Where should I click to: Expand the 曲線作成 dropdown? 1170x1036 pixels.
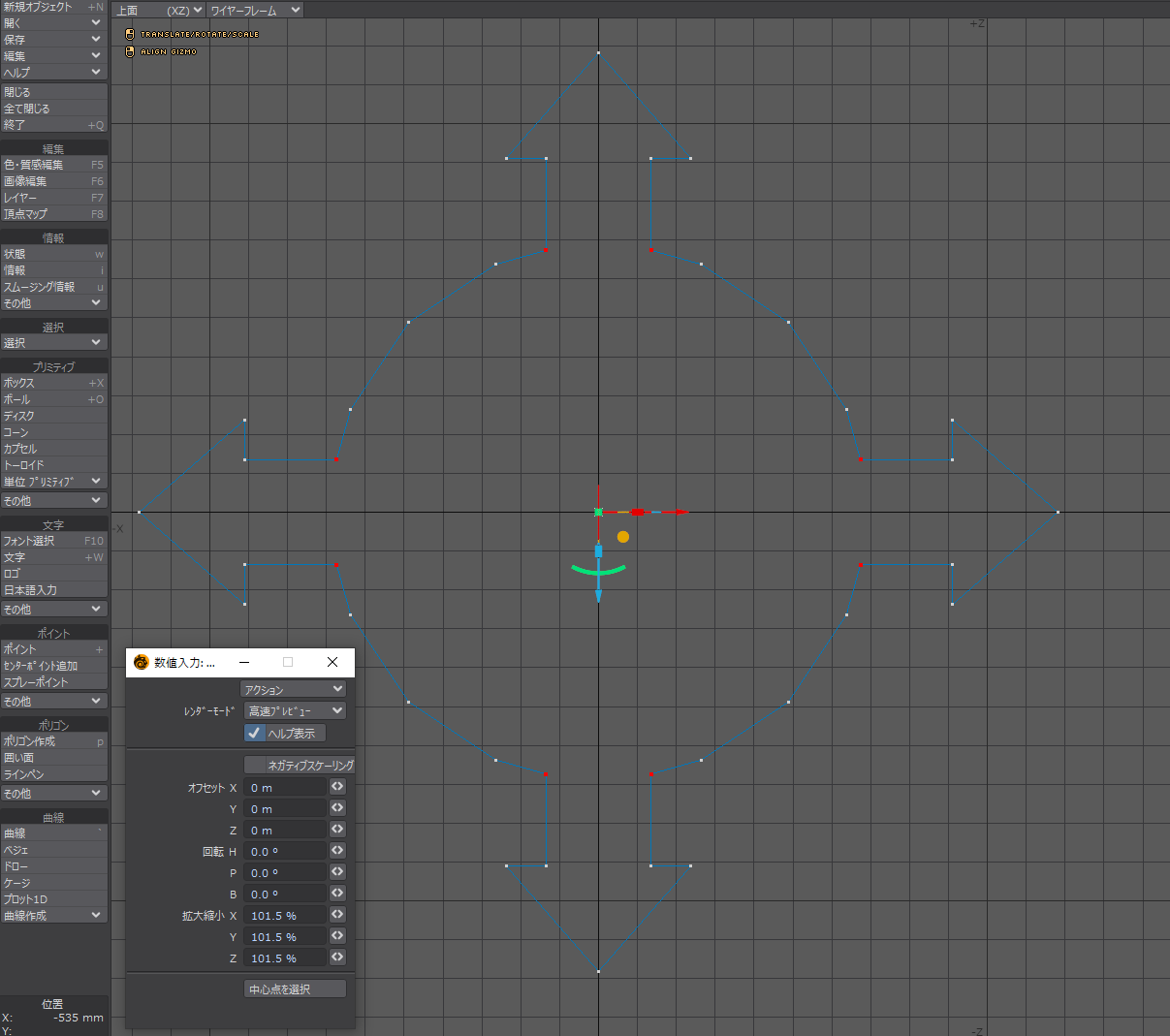tap(53, 916)
